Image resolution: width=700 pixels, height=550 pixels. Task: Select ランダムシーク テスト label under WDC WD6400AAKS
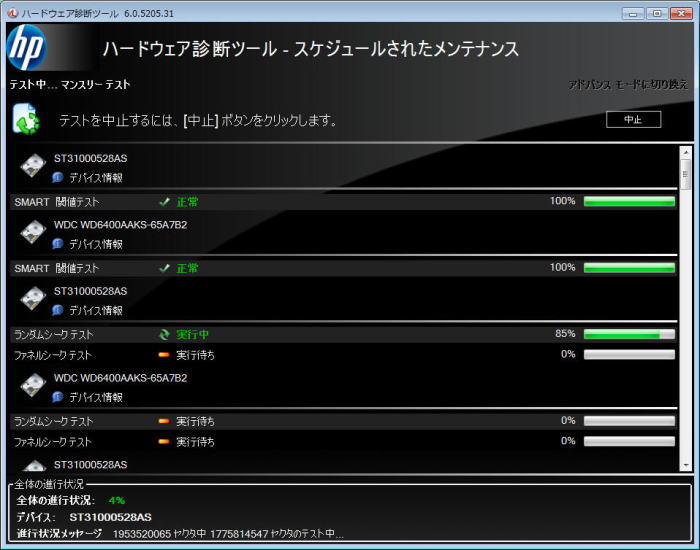tap(54, 421)
